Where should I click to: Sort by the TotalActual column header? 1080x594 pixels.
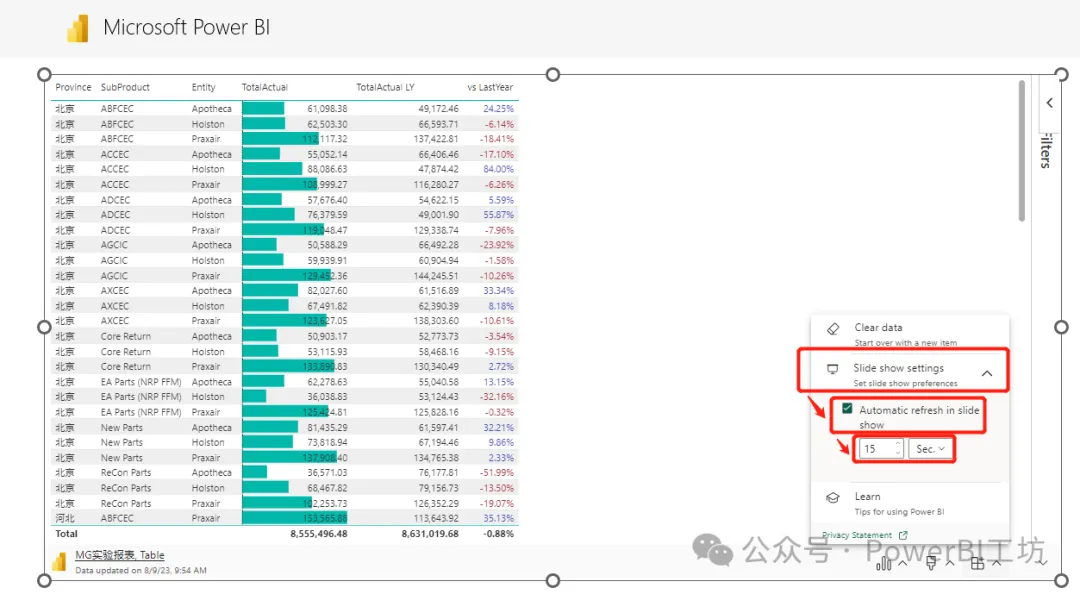point(264,88)
